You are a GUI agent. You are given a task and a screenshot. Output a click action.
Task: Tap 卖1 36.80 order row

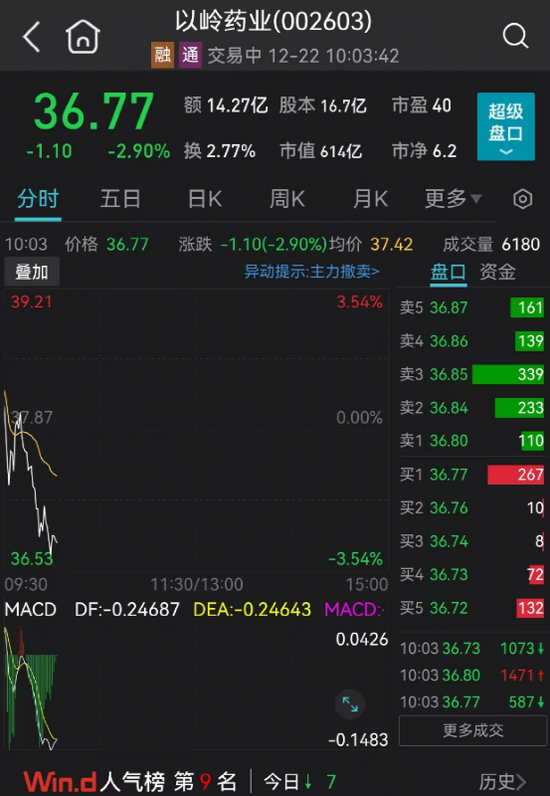tap(472, 441)
